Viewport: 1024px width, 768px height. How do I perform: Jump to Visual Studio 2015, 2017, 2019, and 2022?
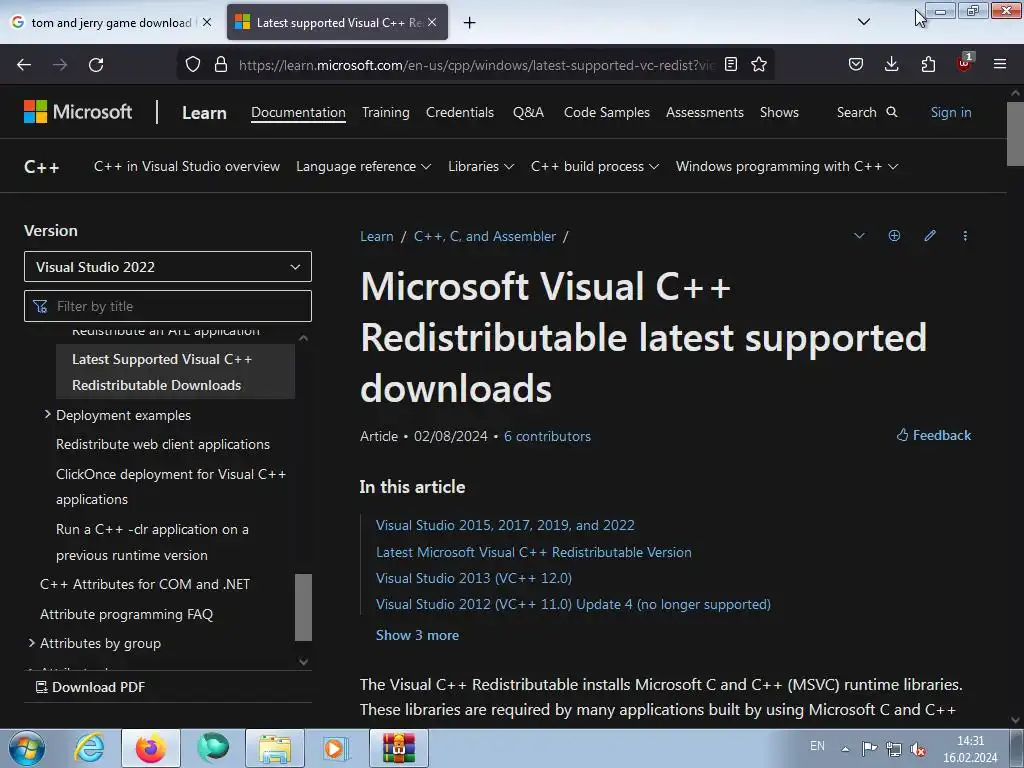(x=505, y=525)
